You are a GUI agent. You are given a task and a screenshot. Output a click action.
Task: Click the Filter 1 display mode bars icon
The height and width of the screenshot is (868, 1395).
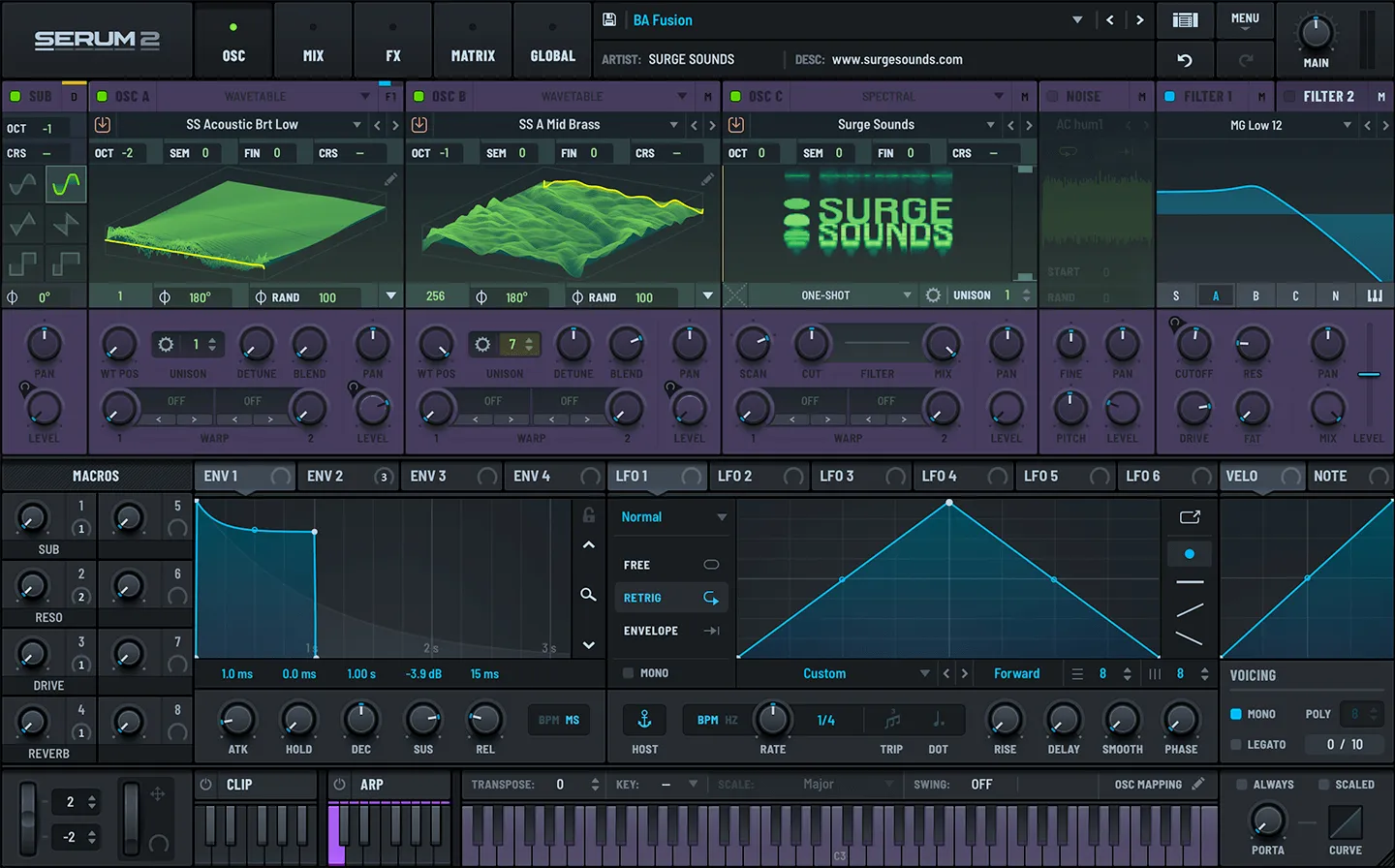click(x=1375, y=295)
